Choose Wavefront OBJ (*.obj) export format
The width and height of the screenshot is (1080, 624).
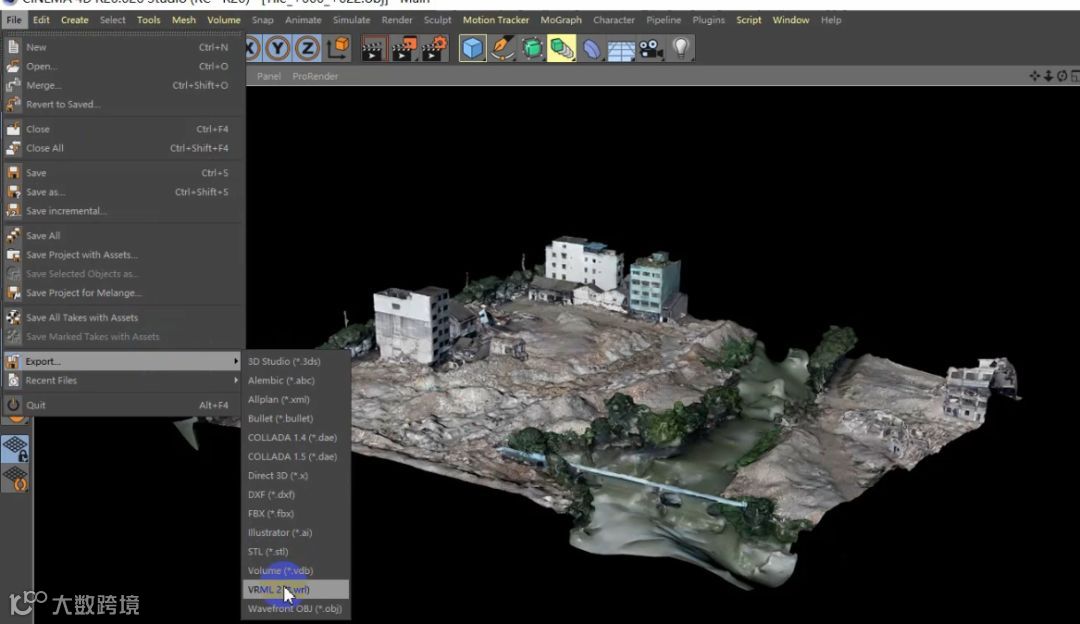coord(295,608)
